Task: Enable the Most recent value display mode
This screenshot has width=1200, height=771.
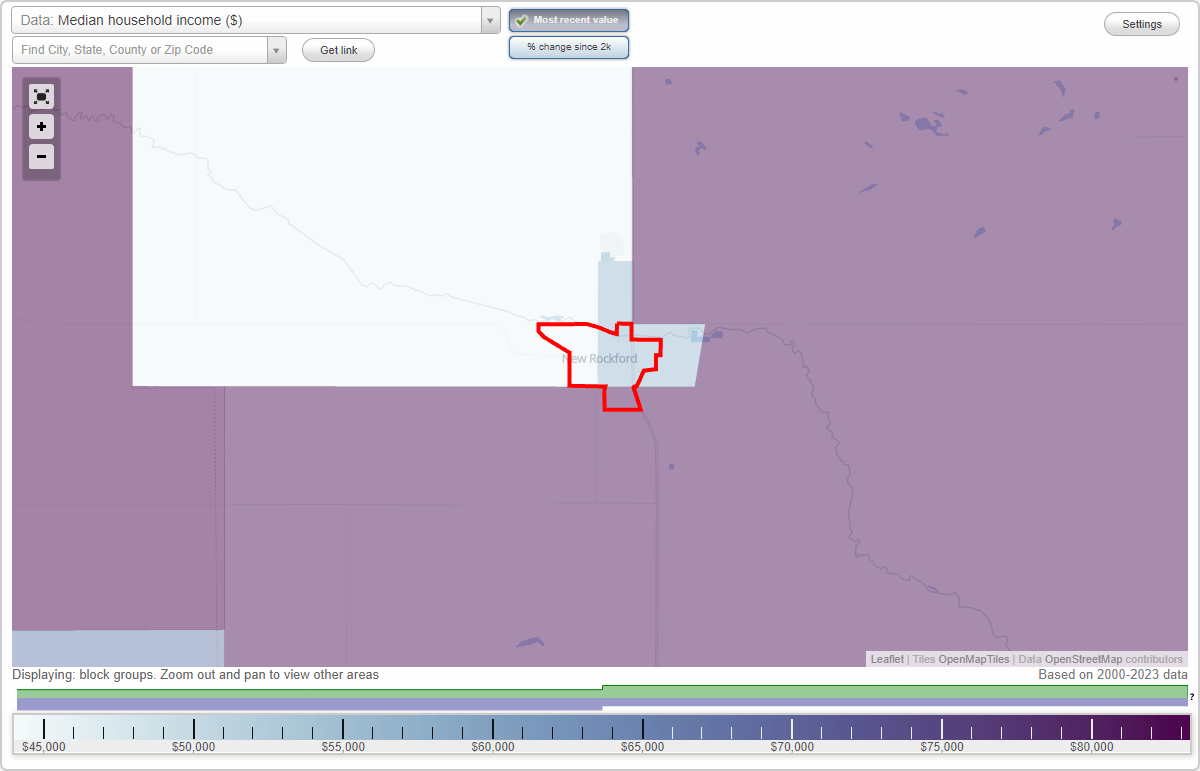Action: click(x=568, y=20)
